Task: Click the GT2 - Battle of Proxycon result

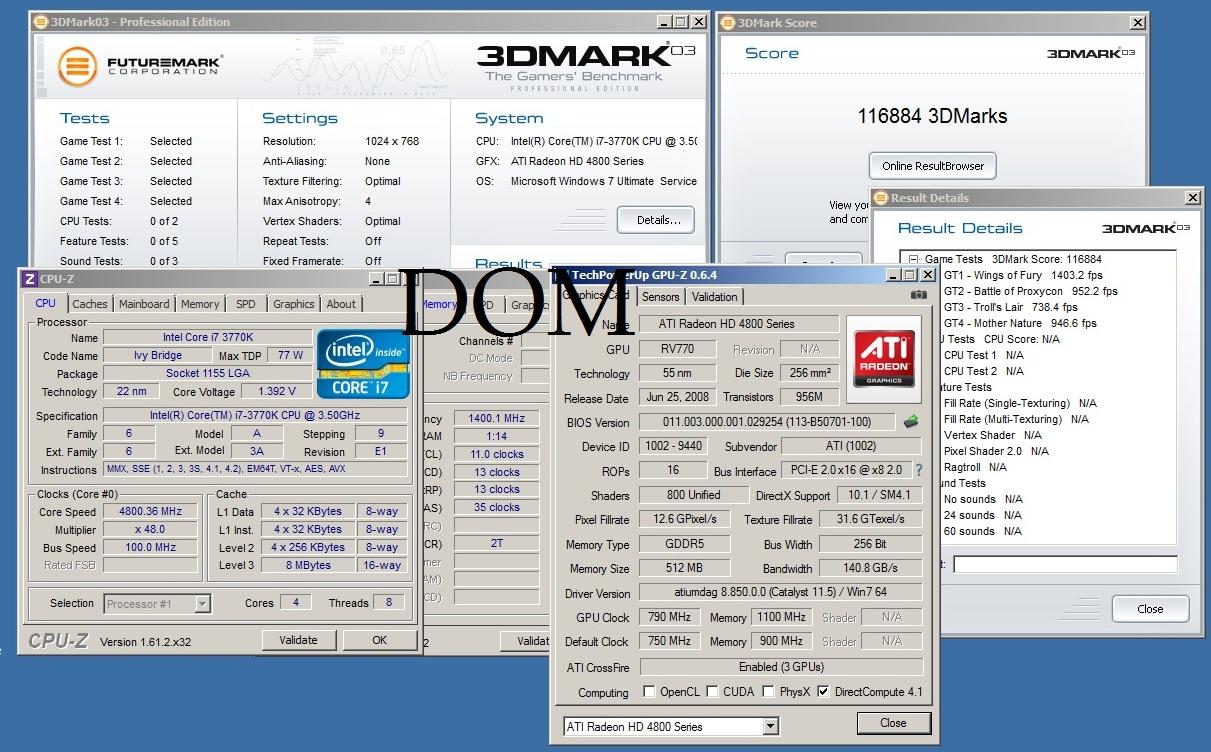Action: pos(1031,291)
